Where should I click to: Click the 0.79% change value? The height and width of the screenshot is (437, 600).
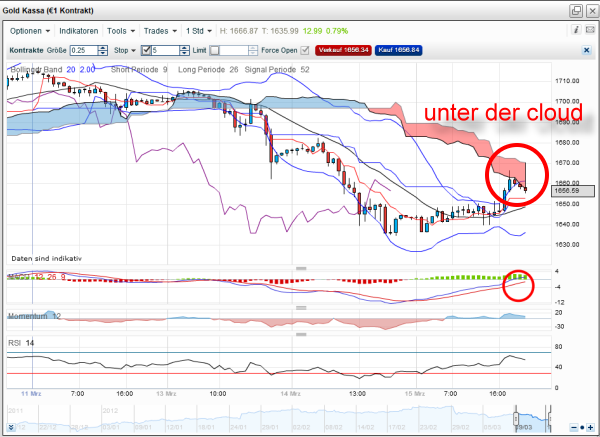coord(337,31)
